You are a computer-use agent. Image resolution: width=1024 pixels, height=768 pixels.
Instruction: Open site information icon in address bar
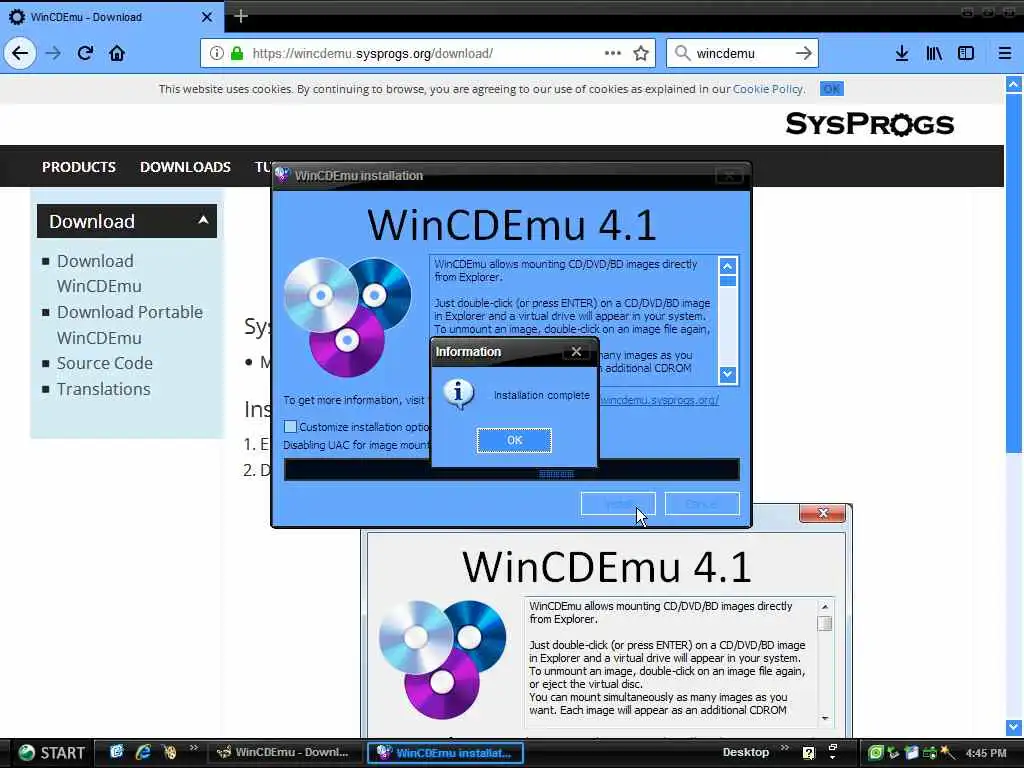(x=216, y=53)
